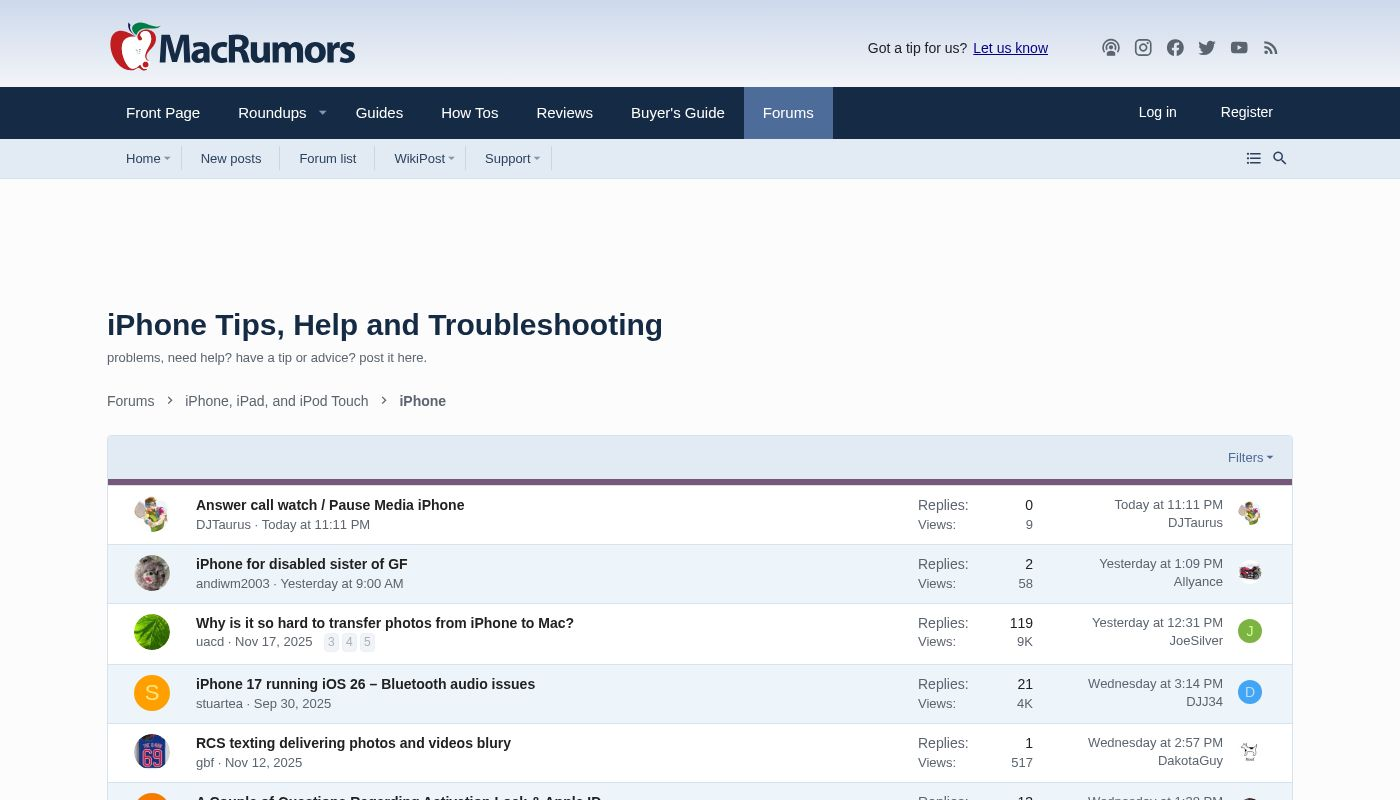Image resolution: width=1400 pixels, height=800 pixels.
Task: Open the Filters dropdown
Action: tap(1250, 458)
